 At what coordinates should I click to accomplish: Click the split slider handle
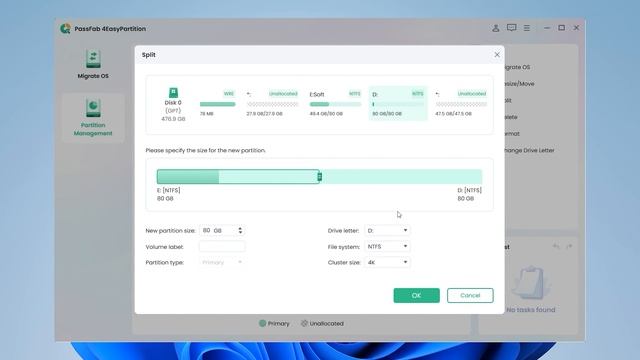pyautogui.click(x=320, y=176)
